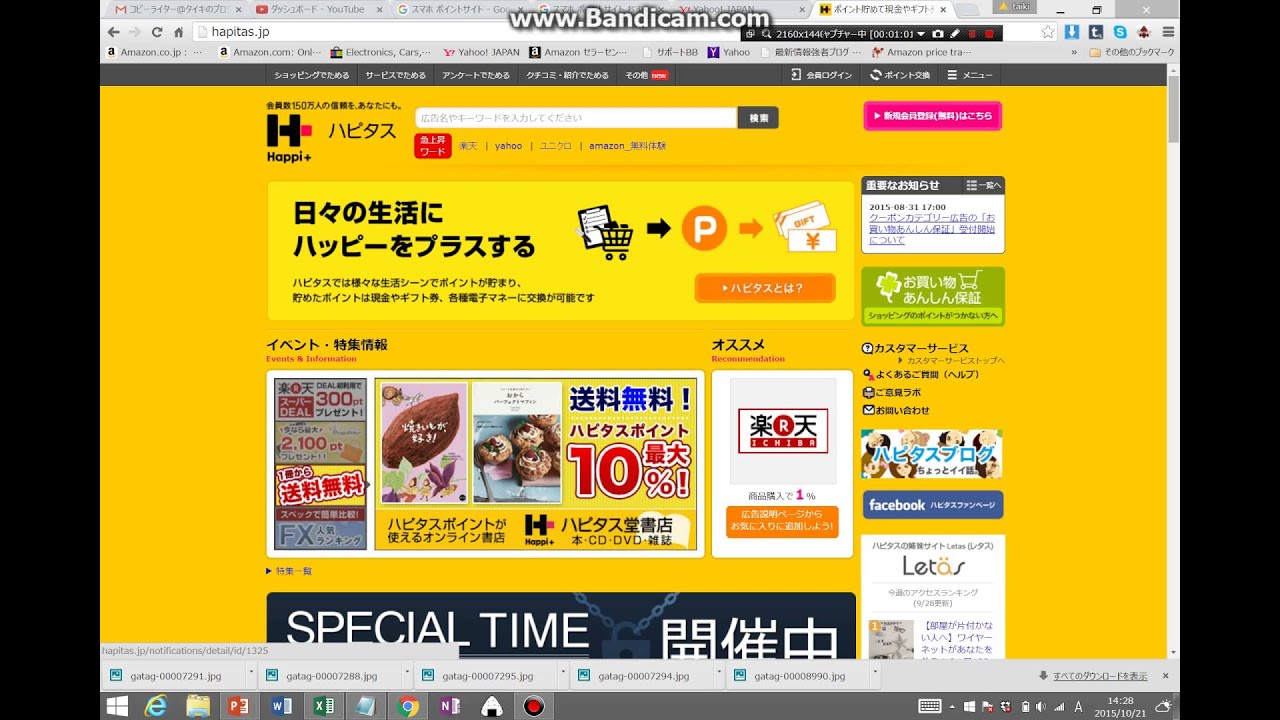This screenshot has width=1280, height=720.
Task: Show hidden system tray icons arrow
Action: (x=952, y=706)
